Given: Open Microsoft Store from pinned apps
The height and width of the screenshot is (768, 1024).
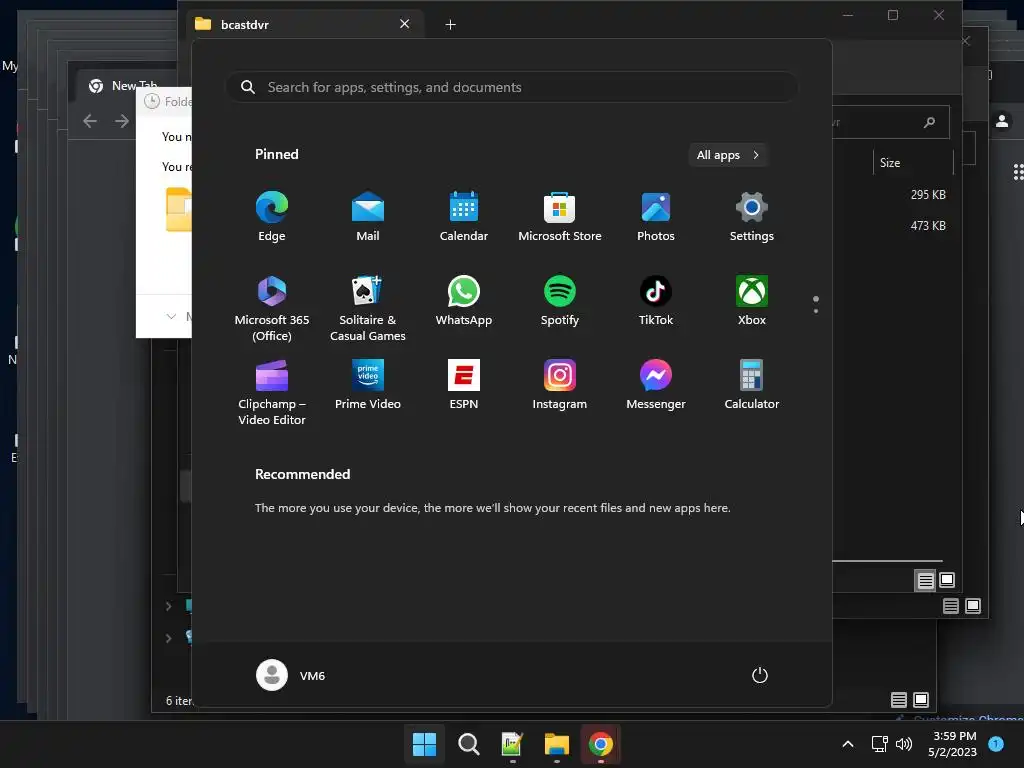Looking at the screenshot, I should point(560,217).
